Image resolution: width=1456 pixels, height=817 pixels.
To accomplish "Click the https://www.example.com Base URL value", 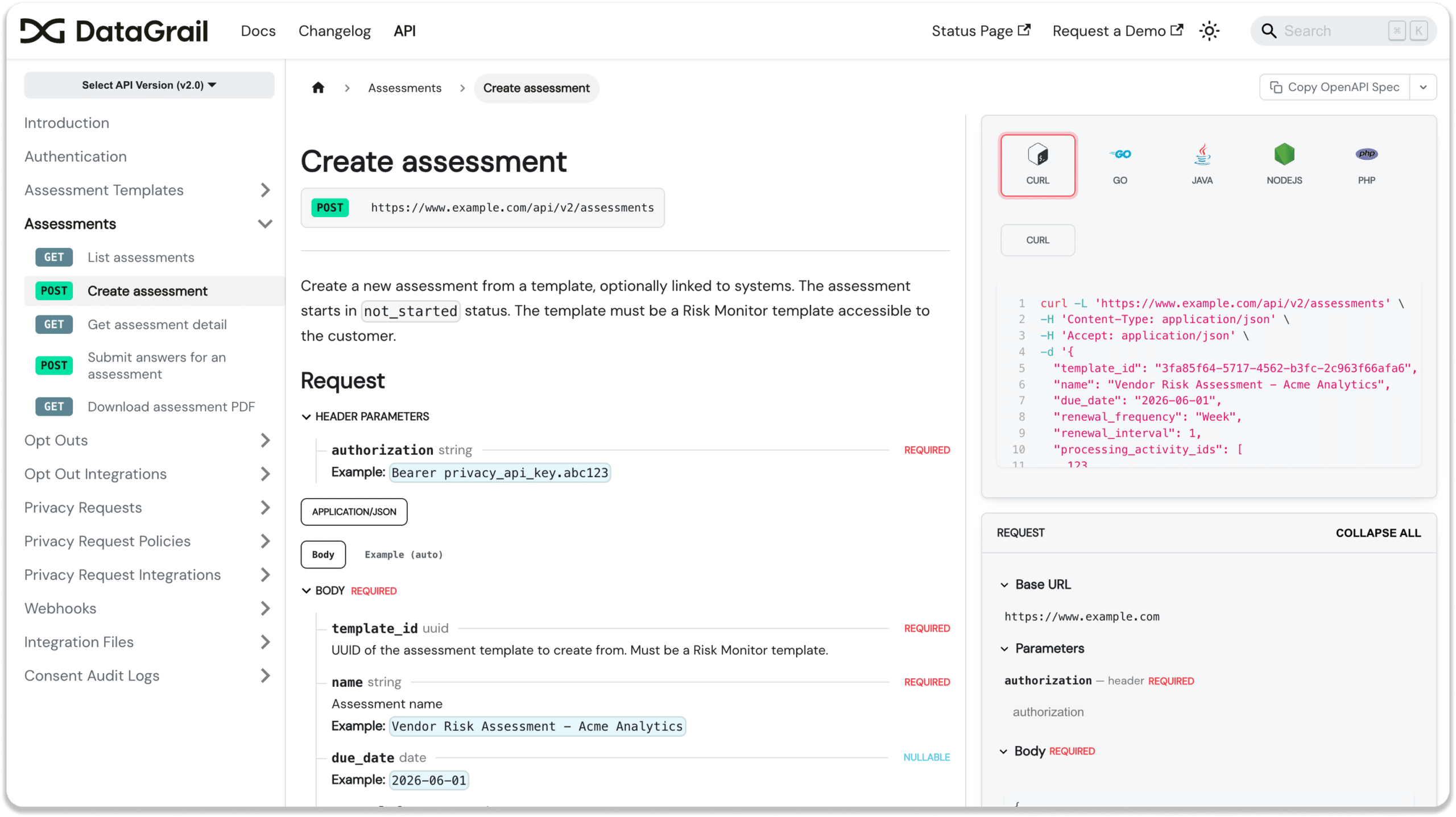I will (1082, 616).
